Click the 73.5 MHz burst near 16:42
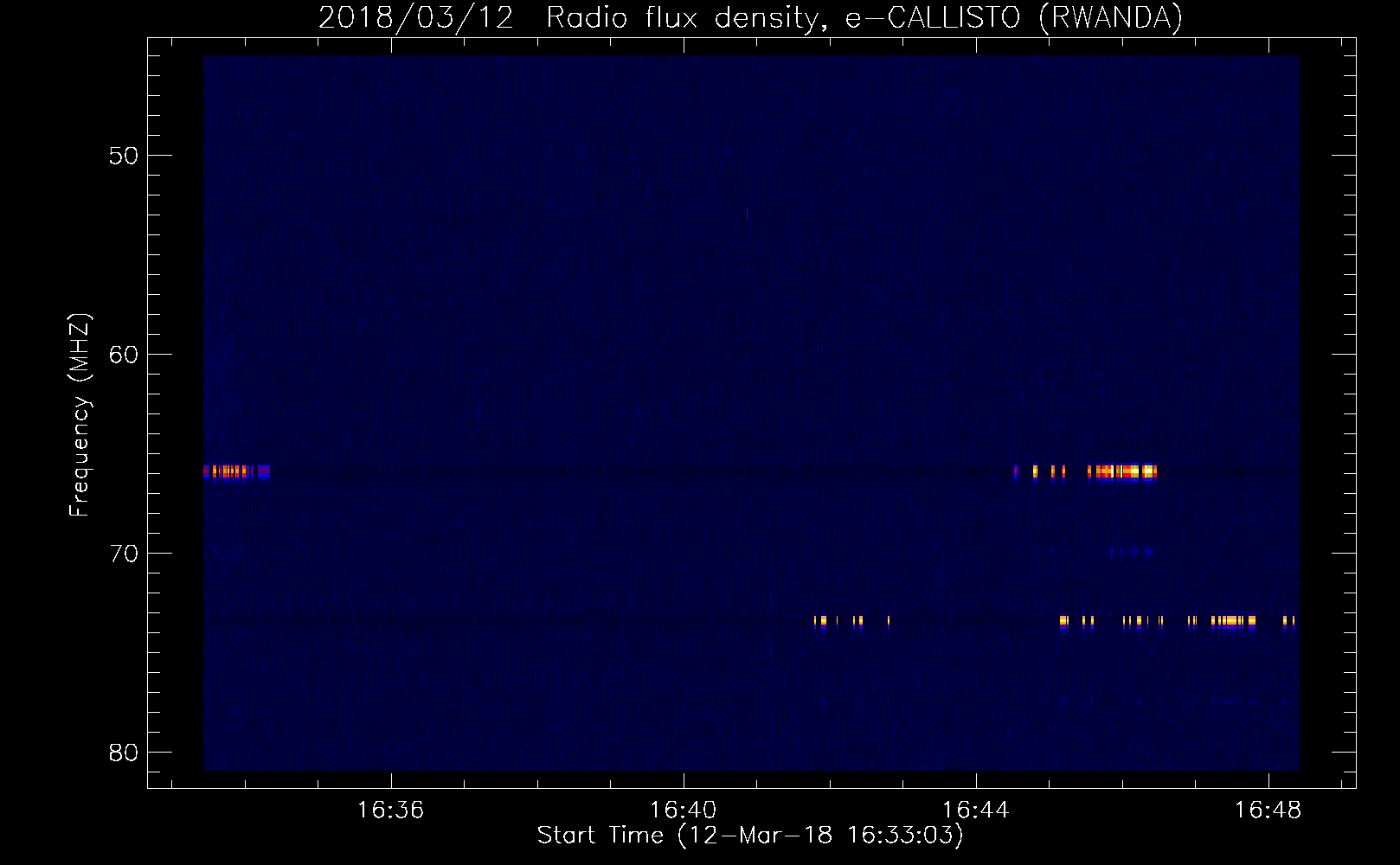 tap(852, 621)
